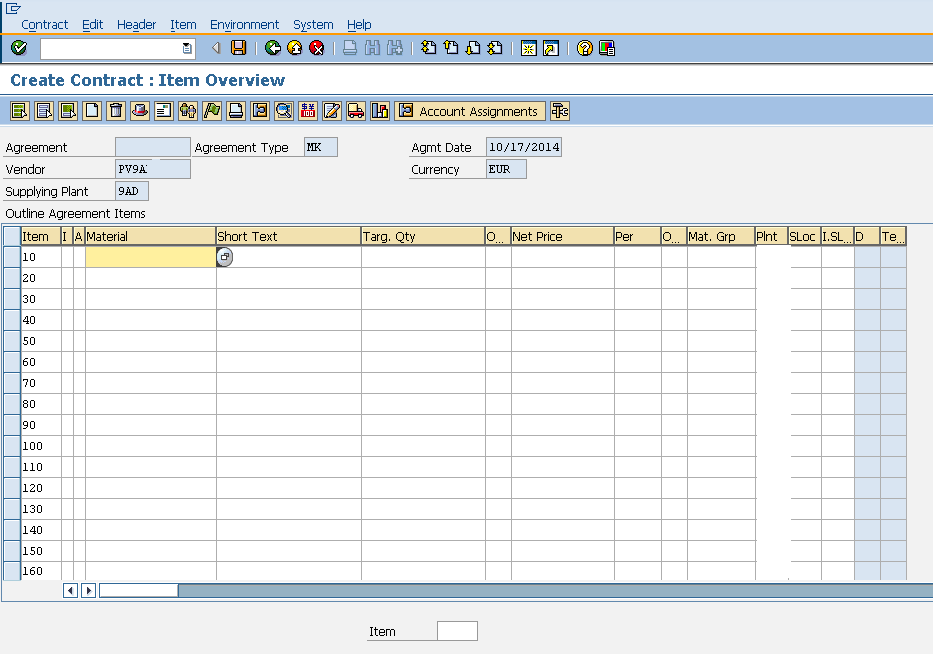Image resolution: width=933 pixels, height=654 pixels.
Task: Open search help for Material in item 10
Action: [x=224, y=257]
